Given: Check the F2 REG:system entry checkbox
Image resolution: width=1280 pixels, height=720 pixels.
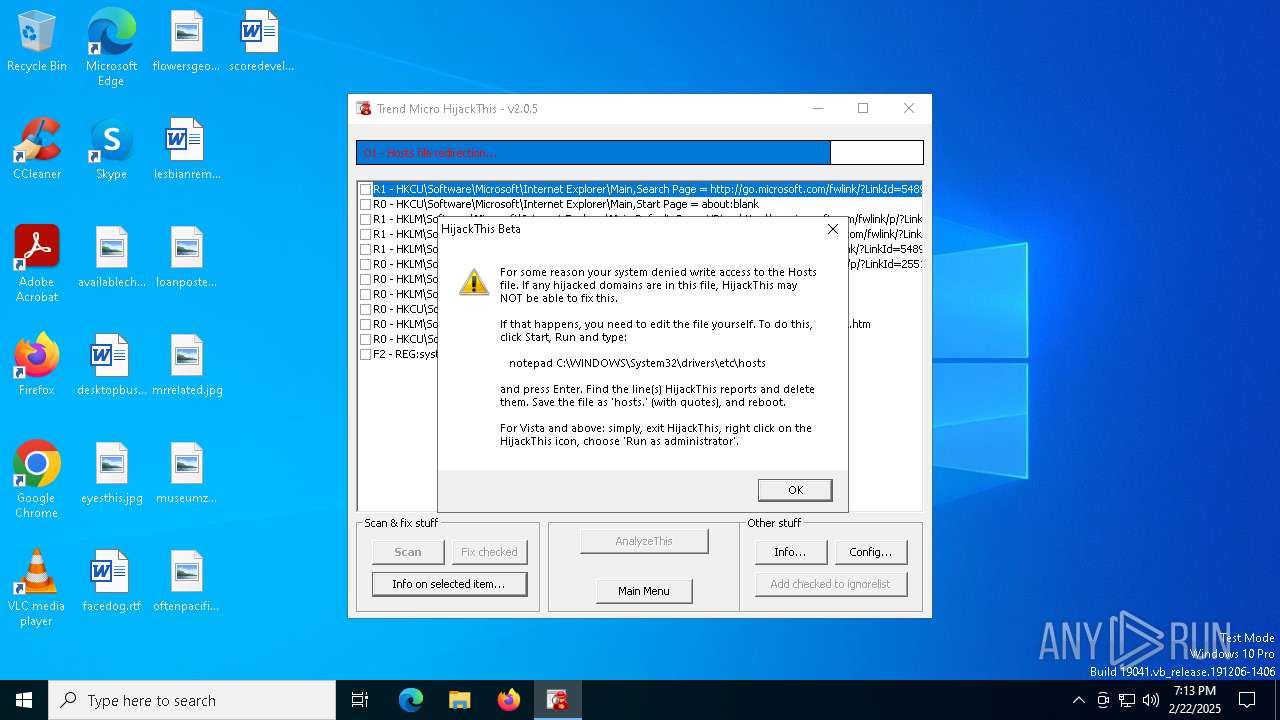Looking at the screenshot, I should [x=366, y=354].
